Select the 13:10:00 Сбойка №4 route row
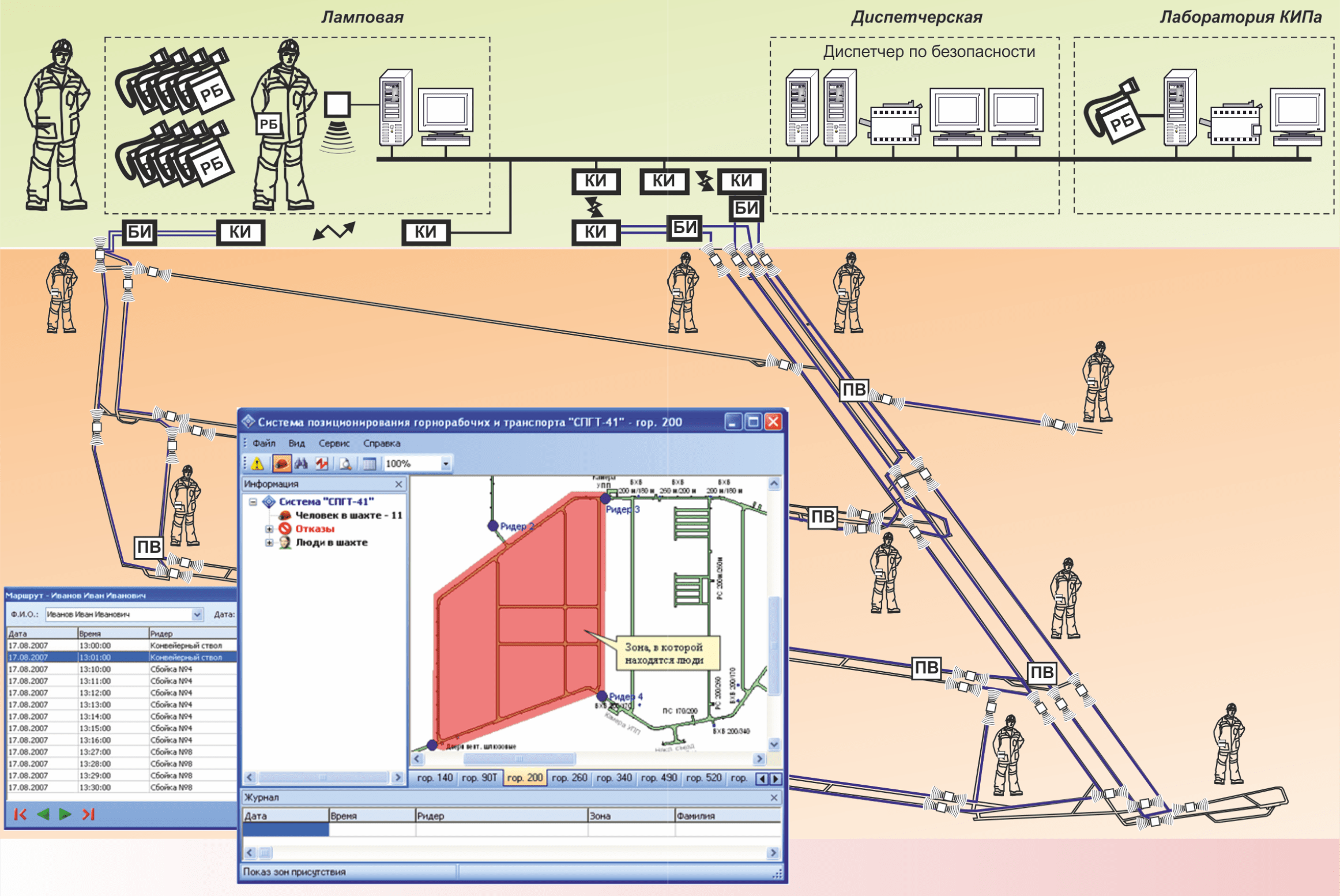The height and width of the screenshot is (896, 1340). (122, 669)
